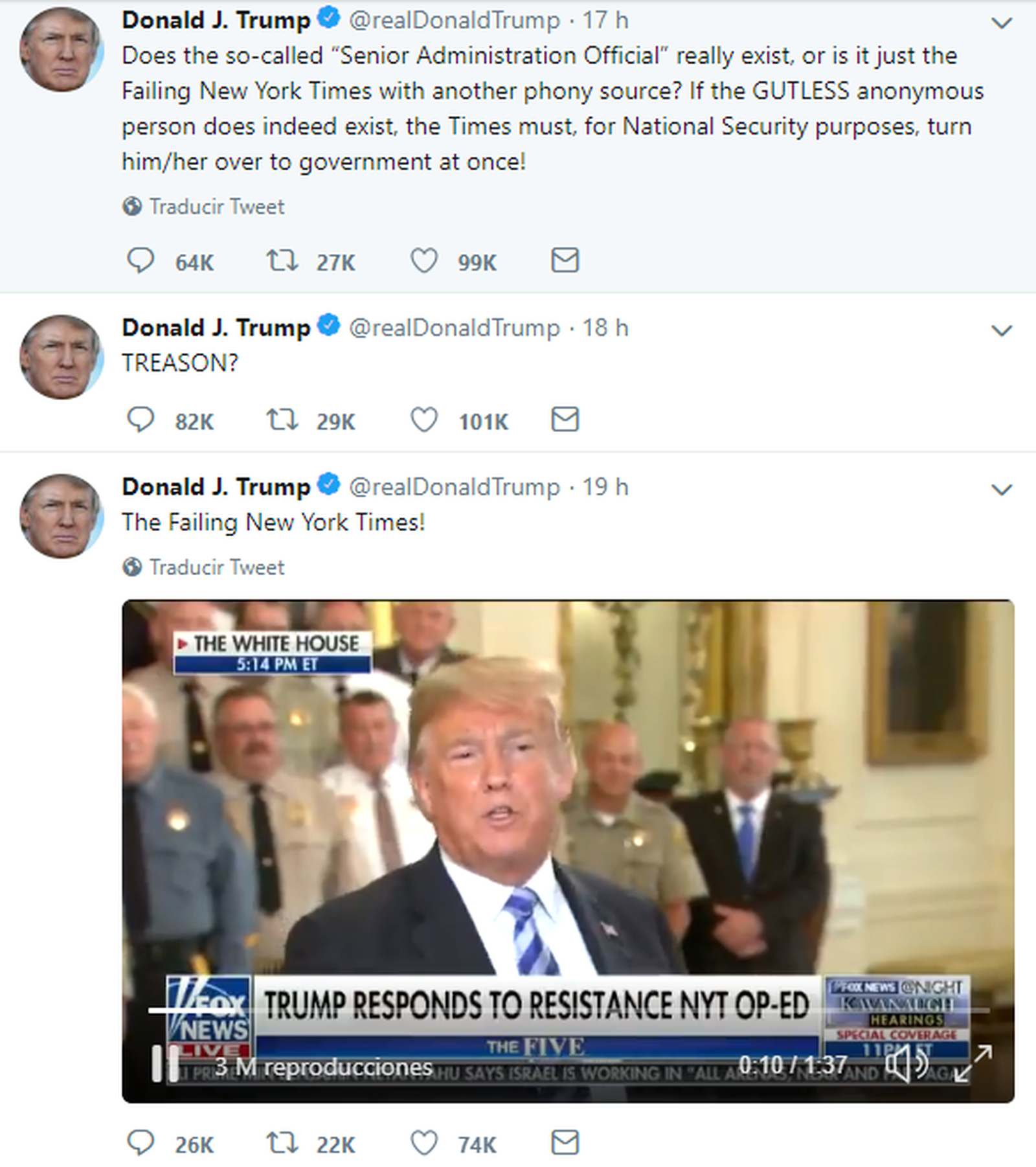Seek along the video progress bar
Viewport: 1036px width, 1167px height.
[569, 1010]
